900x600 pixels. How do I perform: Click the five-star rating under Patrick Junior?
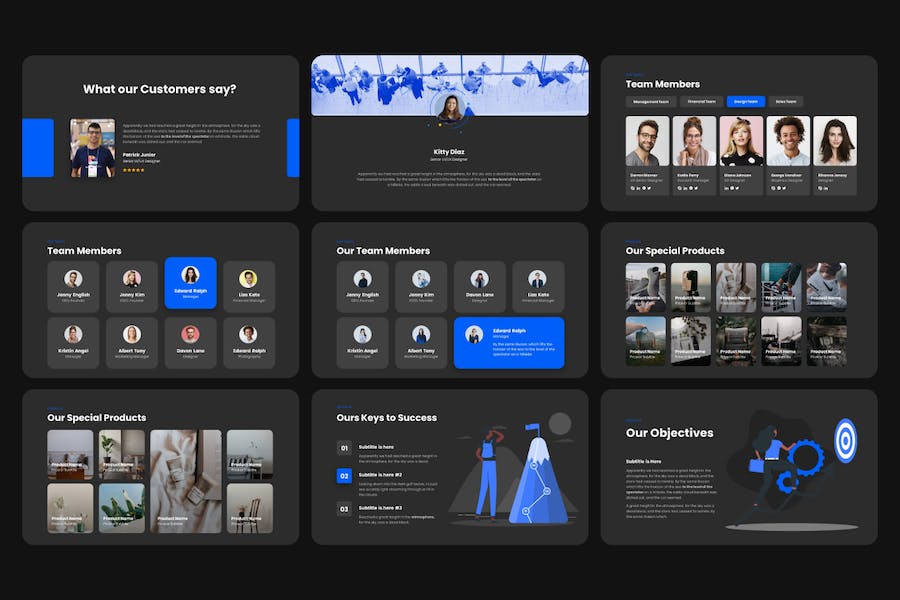click(133, 170)
